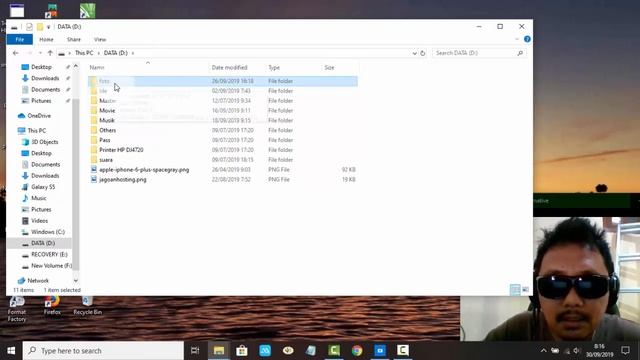This screenshot has width=640, height=360.
Task: Open the Windows Start menu
Action: (11, 351)
